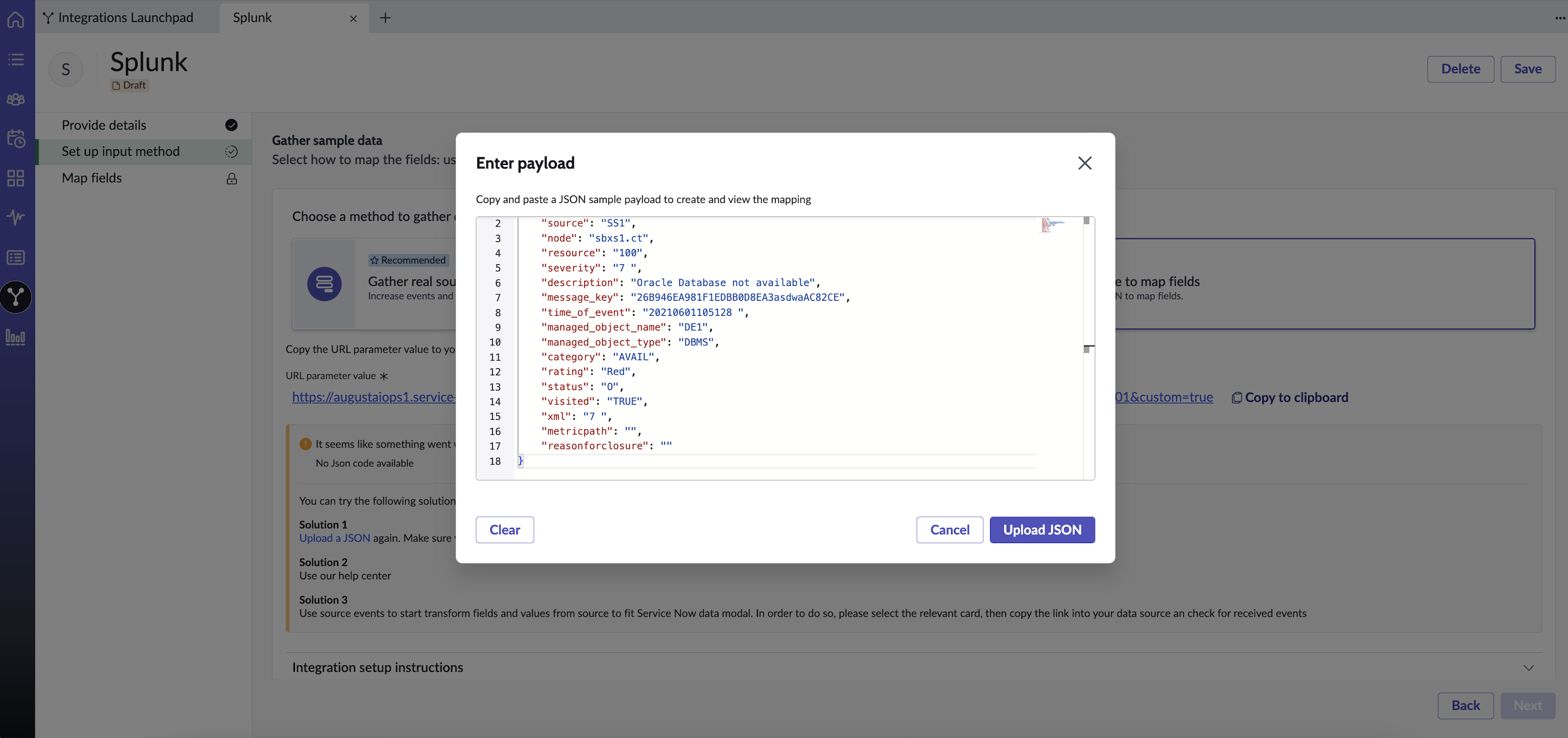Click the "managed_object_type": "DBMS" line
Image resolution: width=1568 pixels, height=738 pixels.
[x=630, y=342]
